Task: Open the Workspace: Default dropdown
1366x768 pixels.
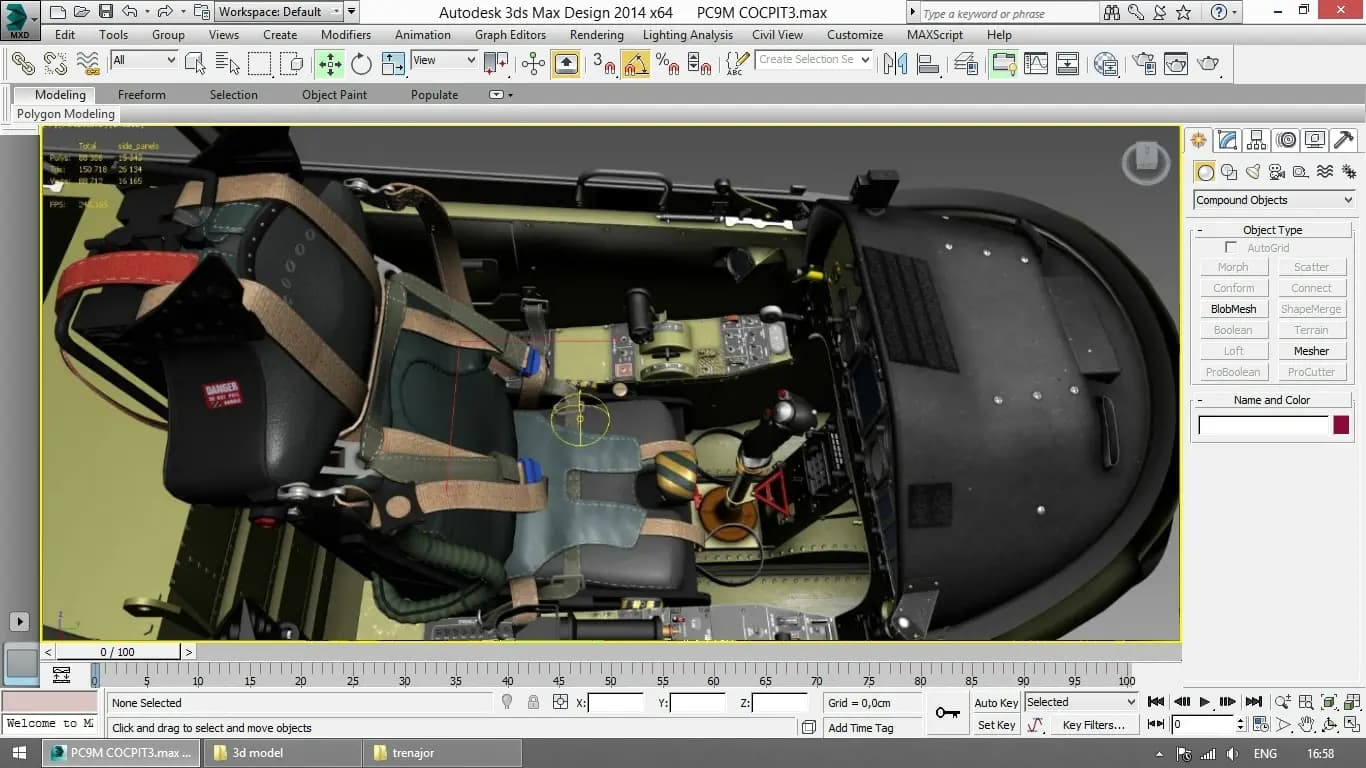Action: click(280, 12)
